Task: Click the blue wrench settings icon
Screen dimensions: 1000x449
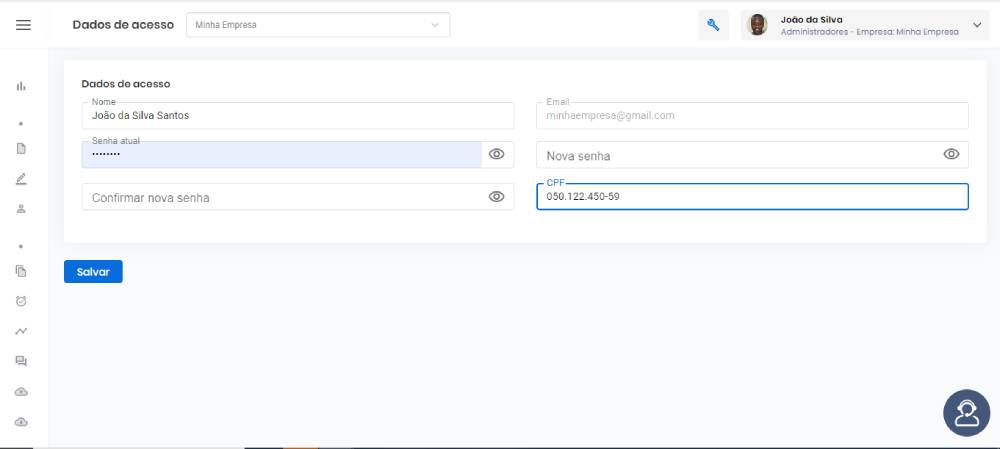Action: (713, 26)
